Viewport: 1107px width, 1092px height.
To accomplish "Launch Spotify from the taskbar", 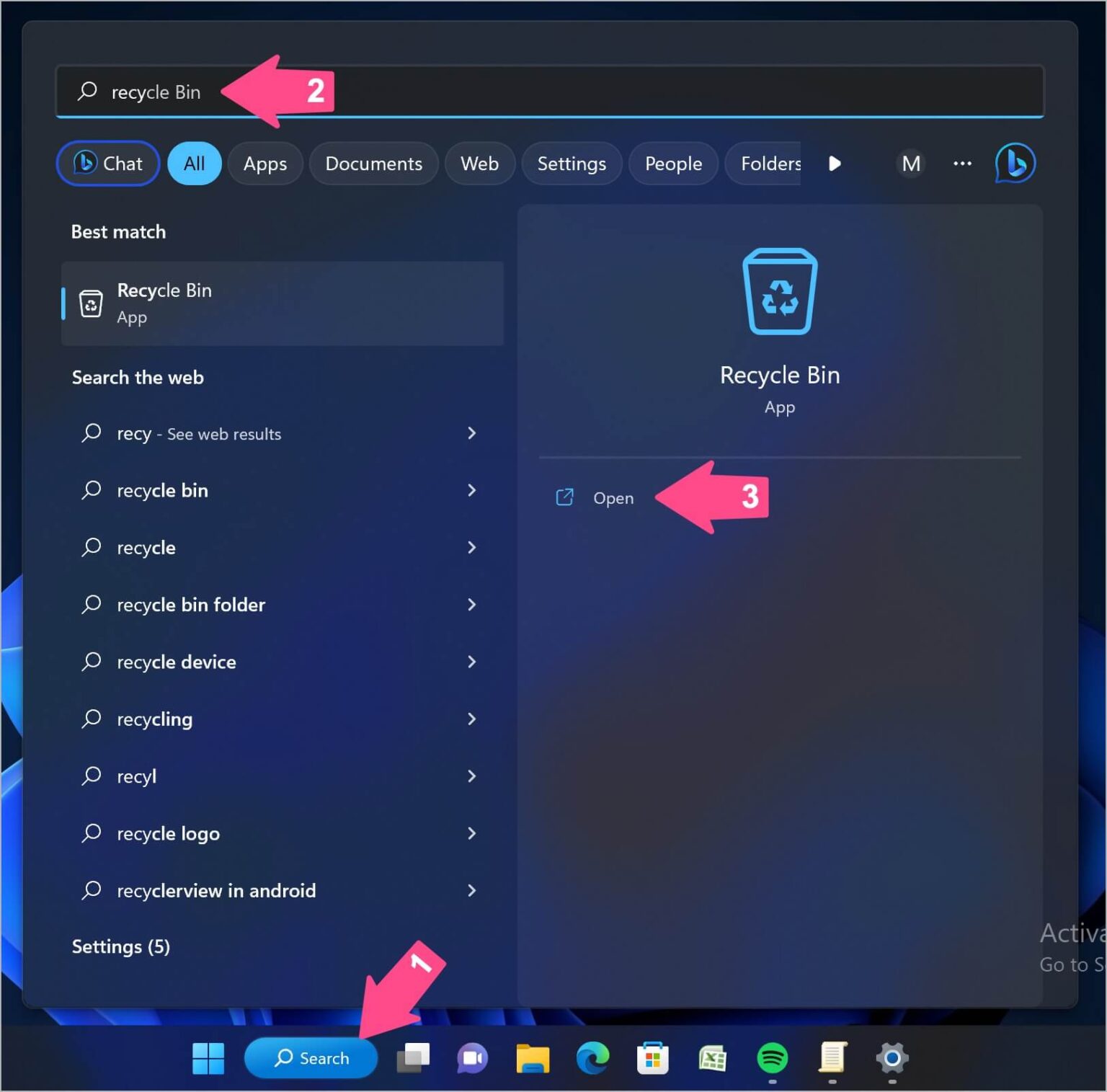I will point(772,1058).
